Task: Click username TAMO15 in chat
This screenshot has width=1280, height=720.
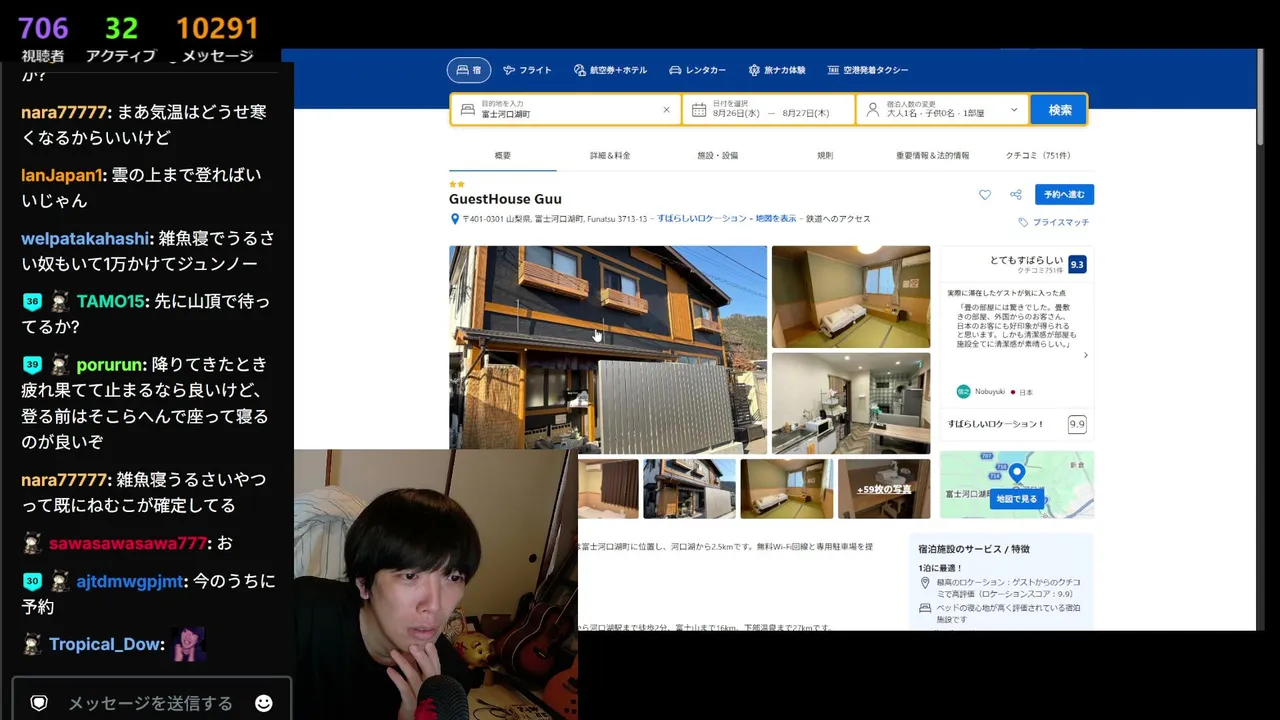Action: pos(111,301)
